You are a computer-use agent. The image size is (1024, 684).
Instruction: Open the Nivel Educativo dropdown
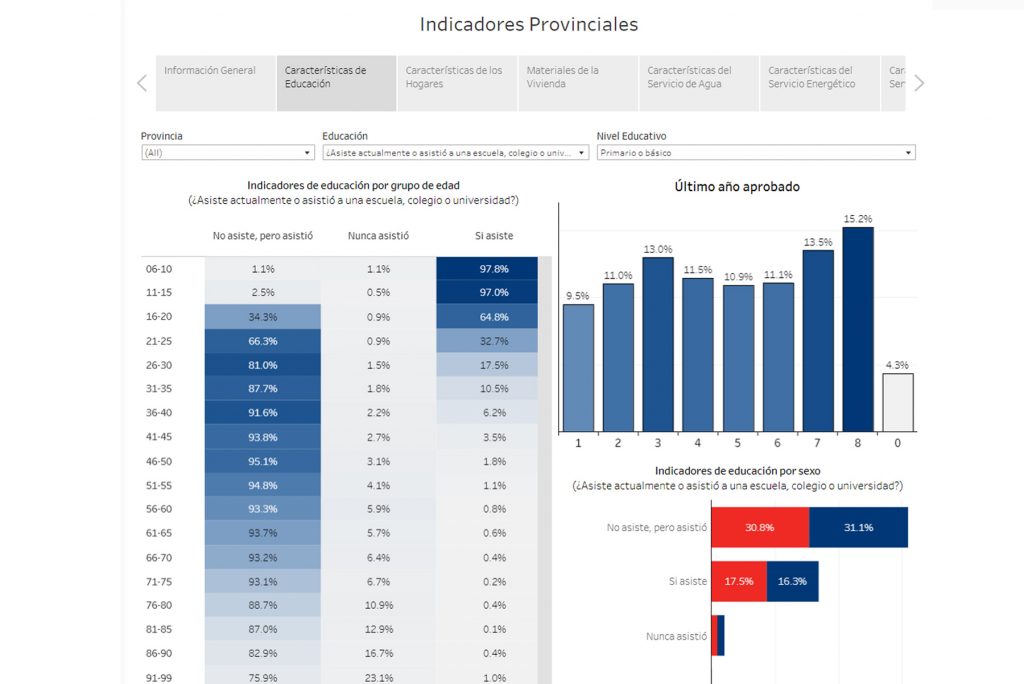(755, 153)
